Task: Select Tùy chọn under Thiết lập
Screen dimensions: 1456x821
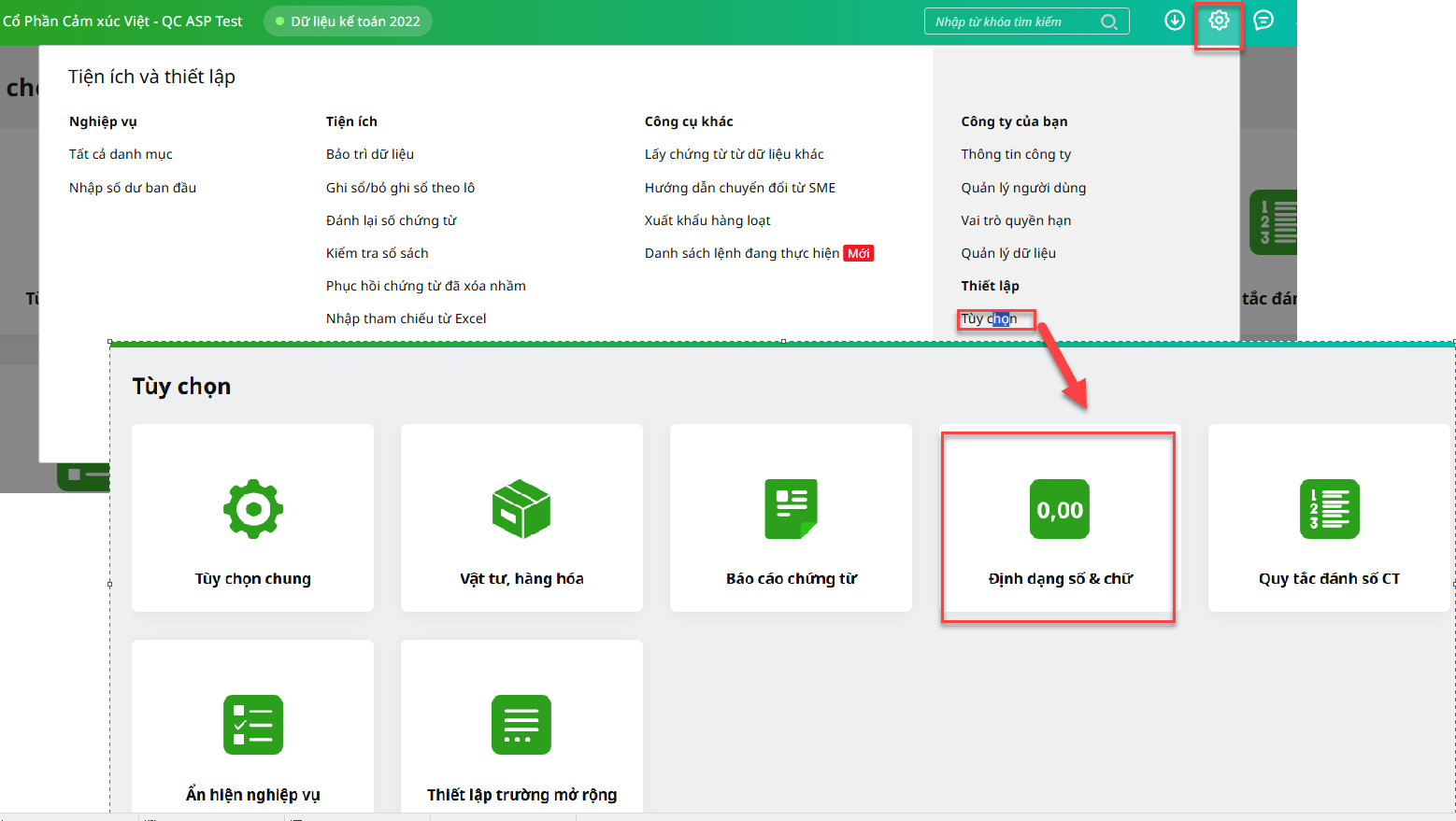Action: tap(989, 318)
